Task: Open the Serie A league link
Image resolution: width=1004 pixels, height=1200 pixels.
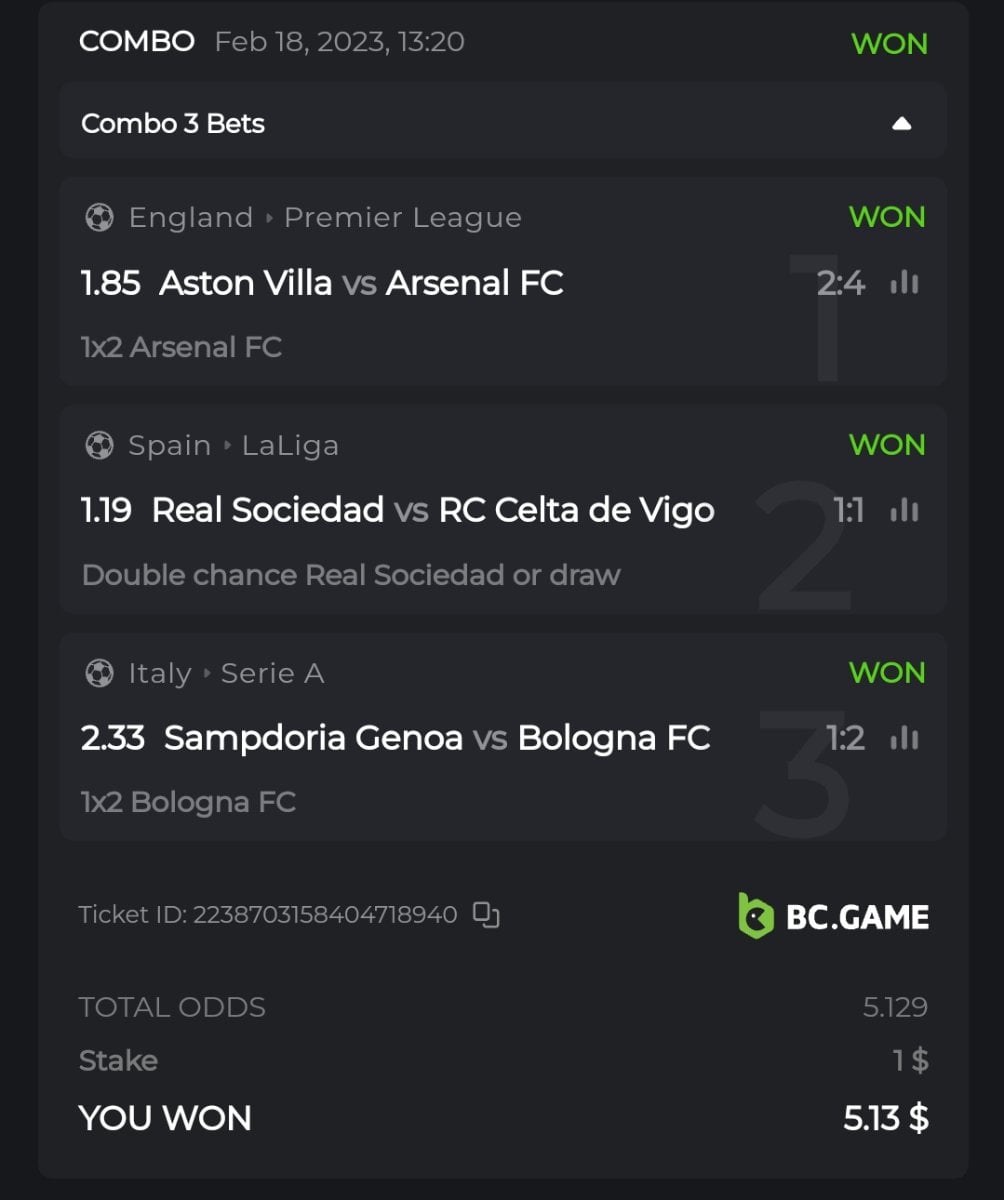Action: (272, 674)
